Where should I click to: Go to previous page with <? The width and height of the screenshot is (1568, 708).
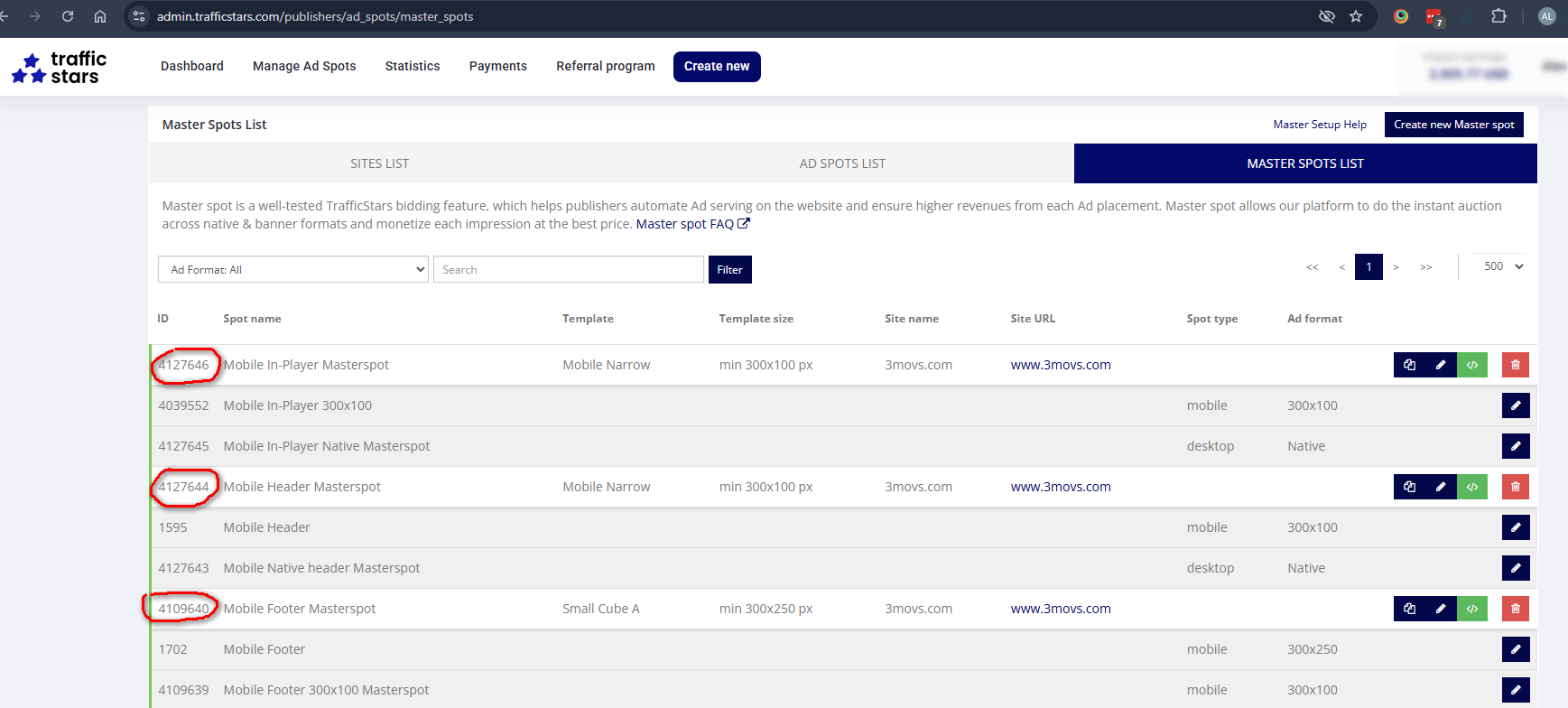1342,267
